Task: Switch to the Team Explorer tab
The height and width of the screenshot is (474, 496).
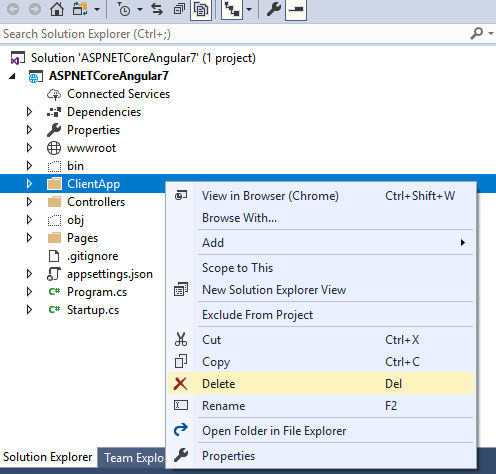Action: click(x=134, y=458)
